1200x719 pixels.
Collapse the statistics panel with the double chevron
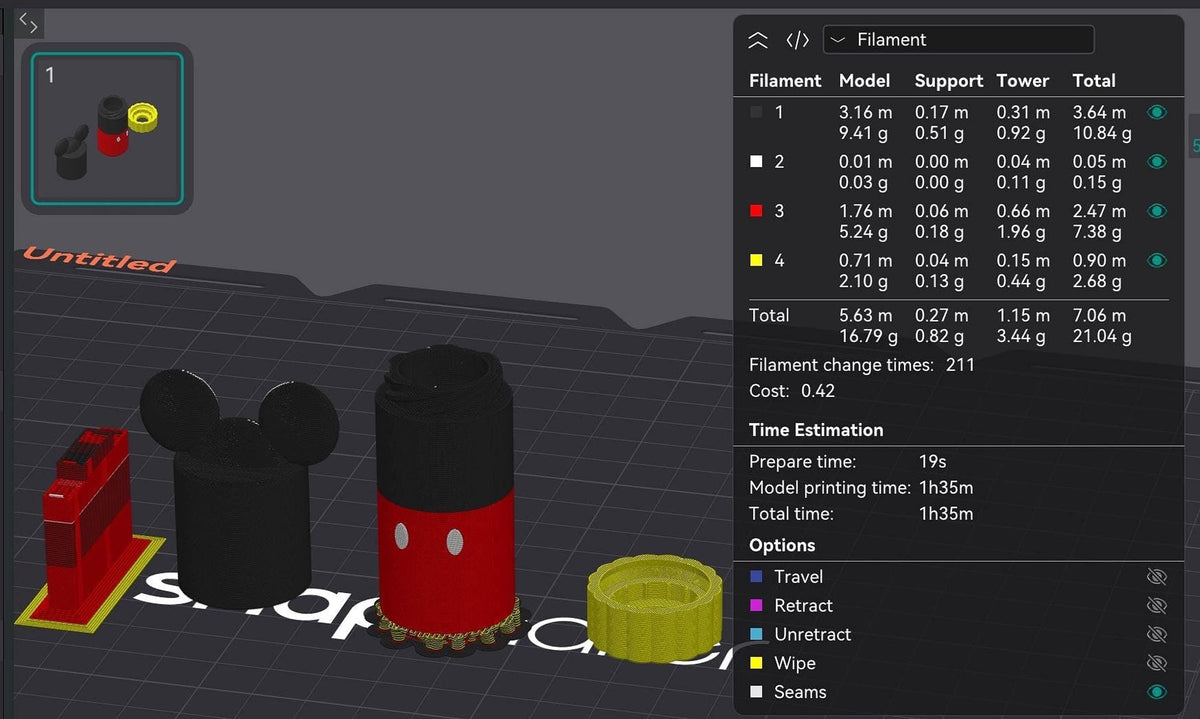(758, 40)
